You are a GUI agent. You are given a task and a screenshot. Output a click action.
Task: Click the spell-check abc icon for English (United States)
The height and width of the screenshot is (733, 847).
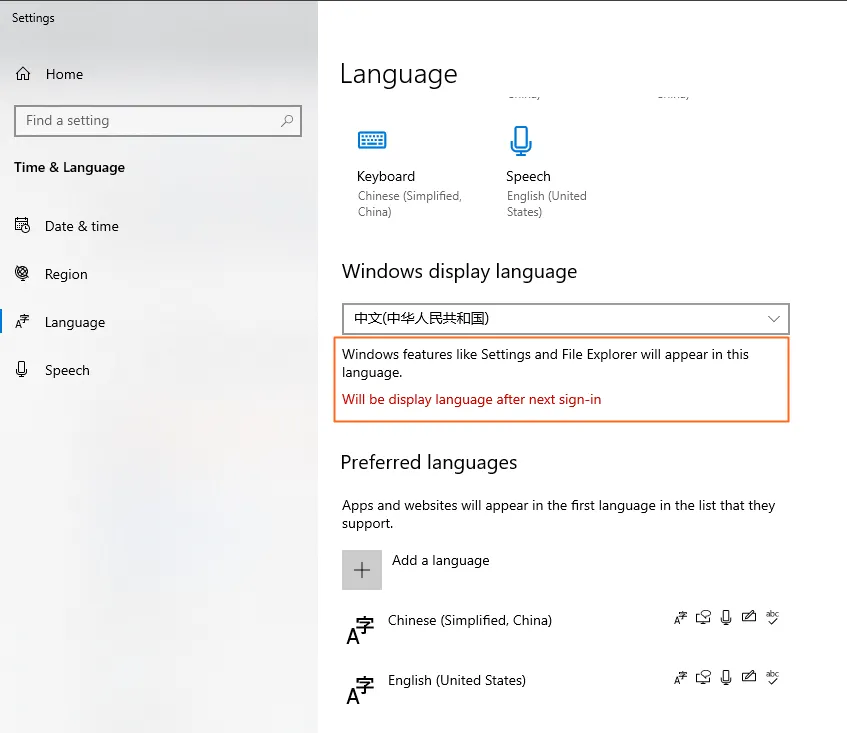click(772, 678)
